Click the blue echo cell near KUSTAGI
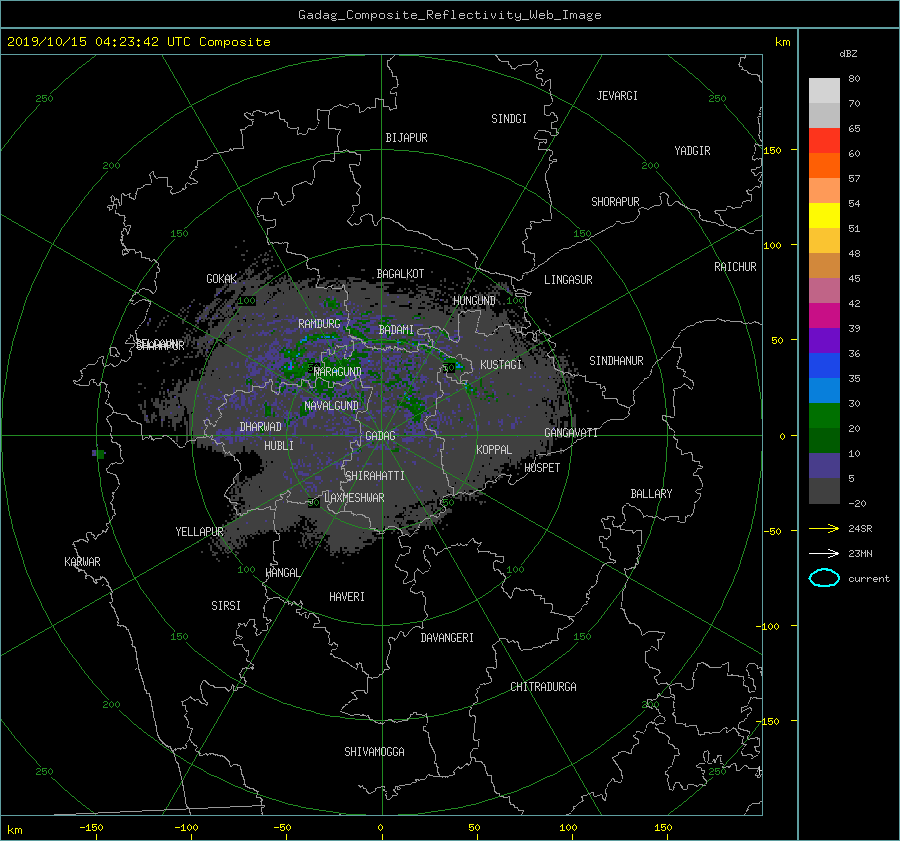The image size is (900, 841). 458,366
